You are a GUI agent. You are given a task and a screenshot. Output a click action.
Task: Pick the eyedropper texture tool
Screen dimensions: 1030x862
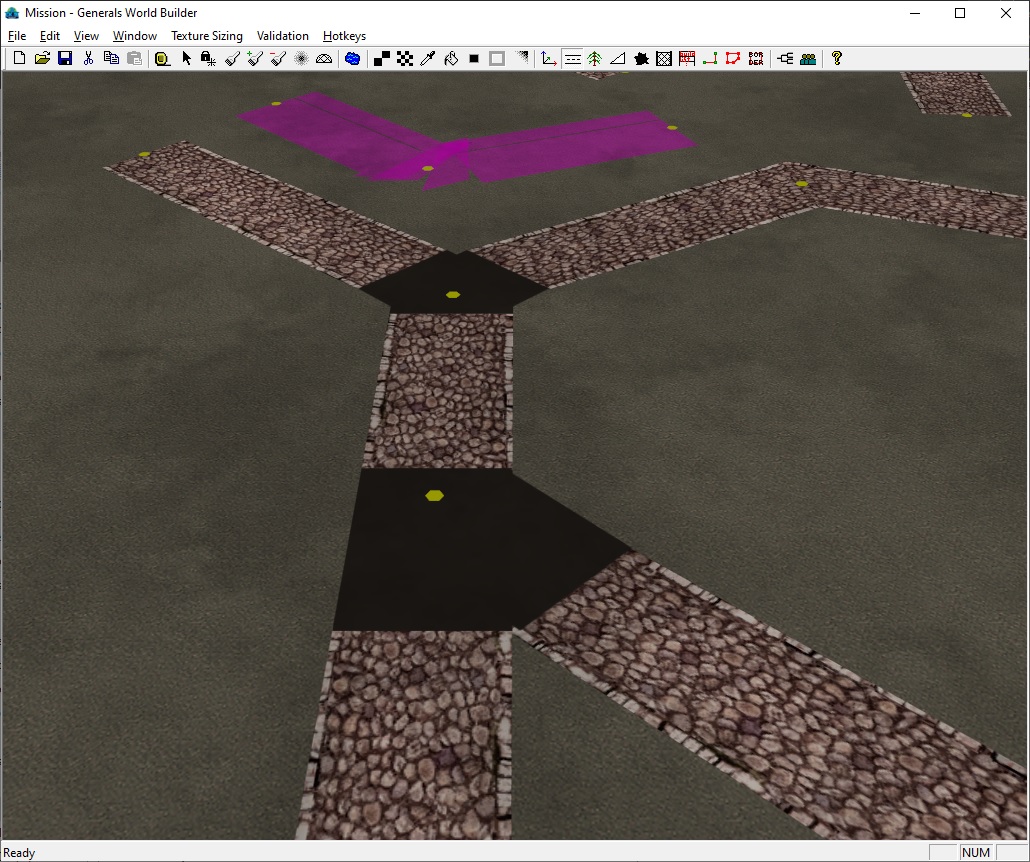click(428, 58)
